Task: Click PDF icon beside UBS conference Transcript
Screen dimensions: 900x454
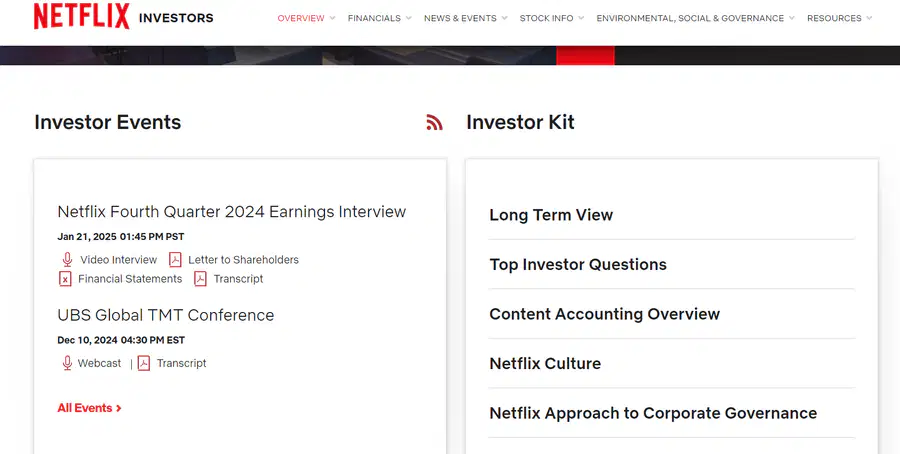Action: pyautogui.click(x=144, y=363)
